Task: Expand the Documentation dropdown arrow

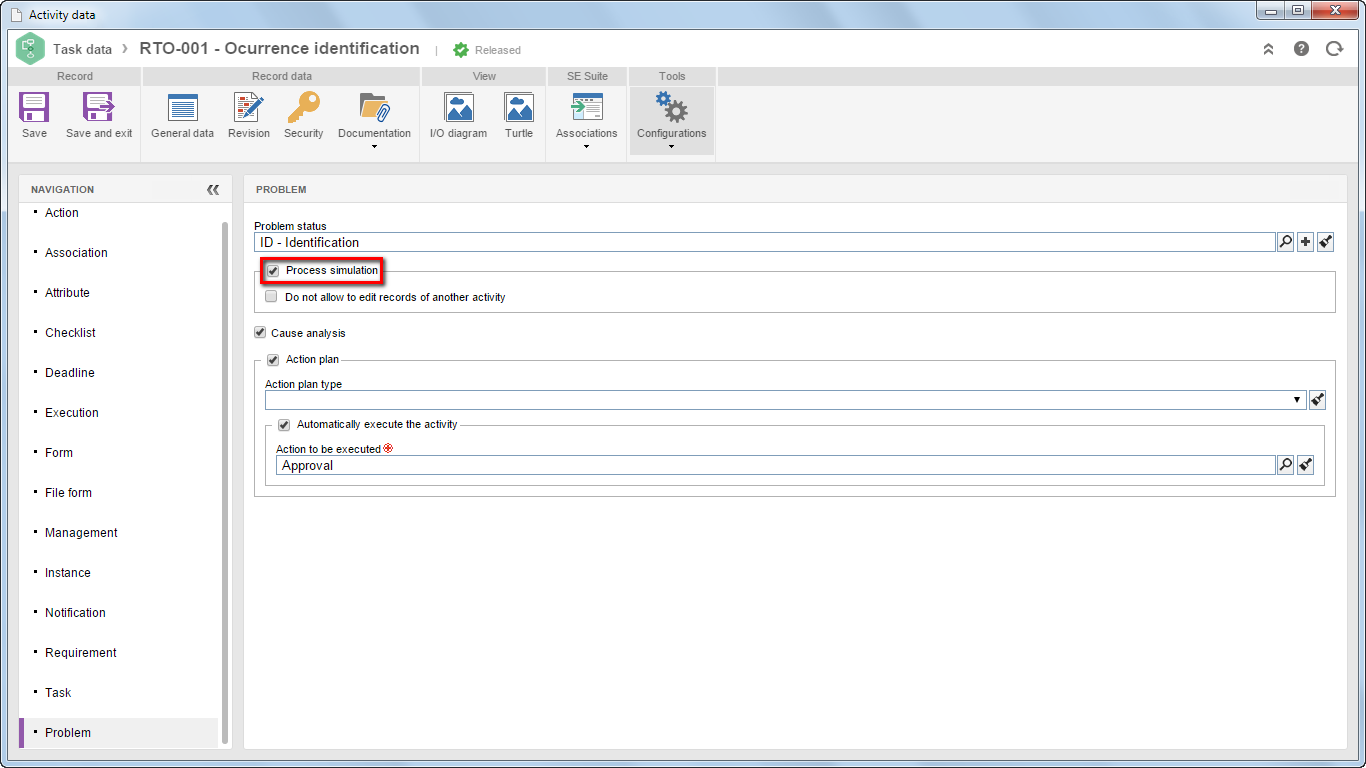Action: tap(374, 147)
